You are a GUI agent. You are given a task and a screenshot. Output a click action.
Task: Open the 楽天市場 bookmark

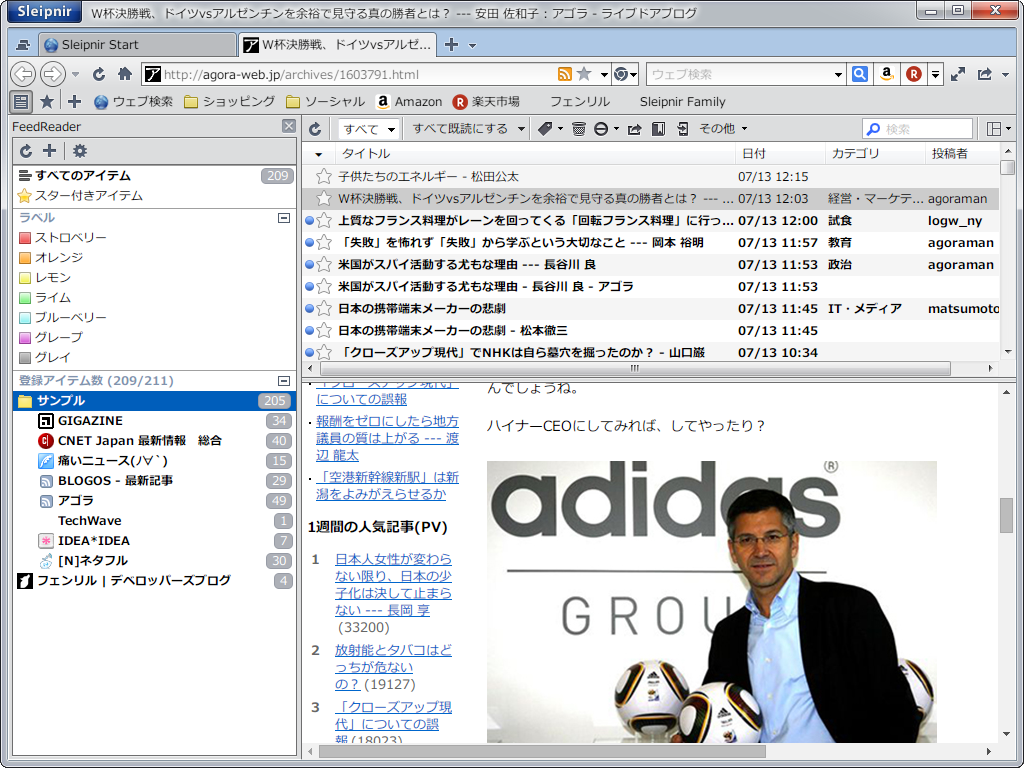pos(486,101)
